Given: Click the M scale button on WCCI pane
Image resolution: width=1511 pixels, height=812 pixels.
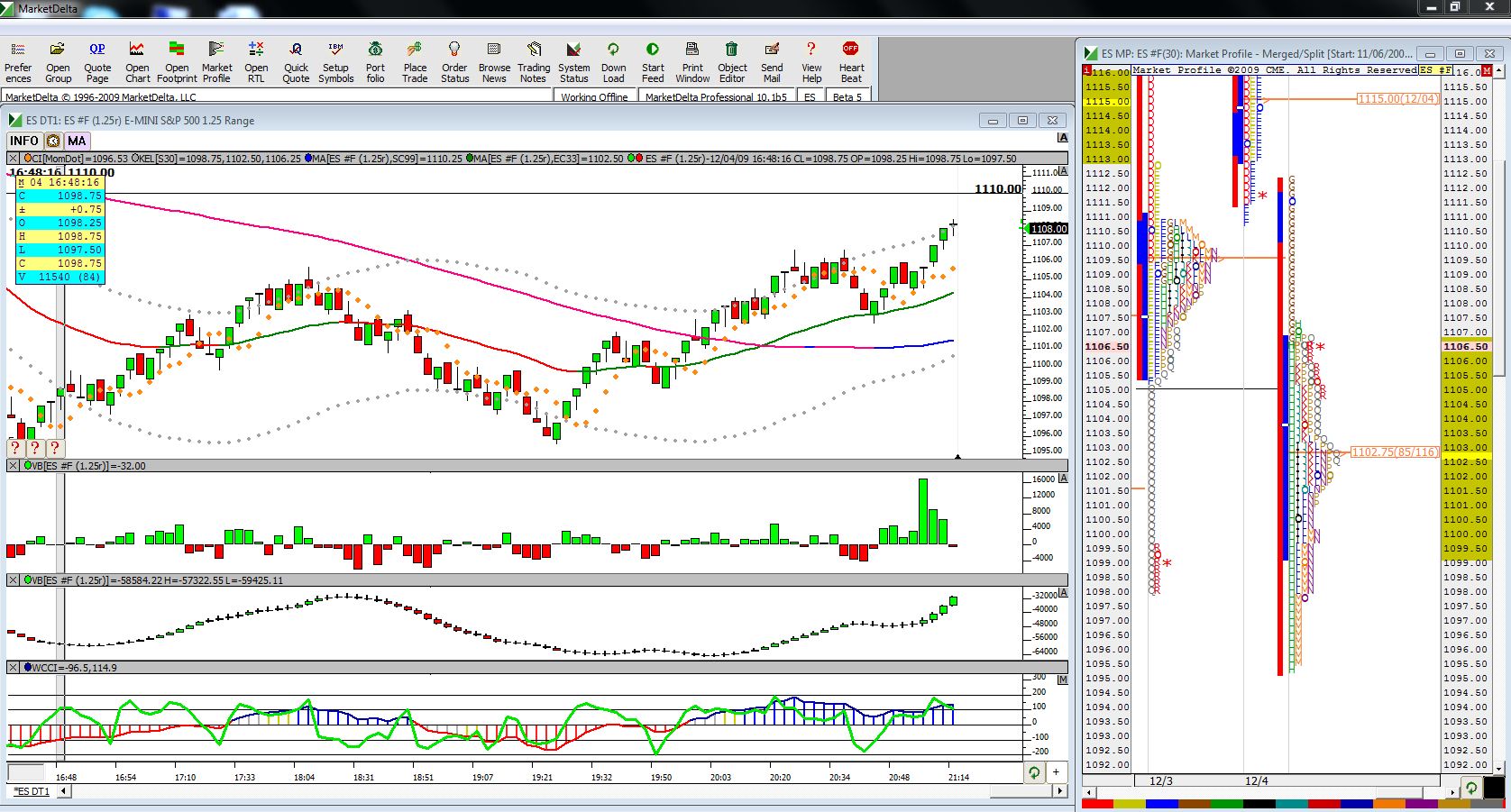Looking at the screenshot, I should click(1063, 680).
